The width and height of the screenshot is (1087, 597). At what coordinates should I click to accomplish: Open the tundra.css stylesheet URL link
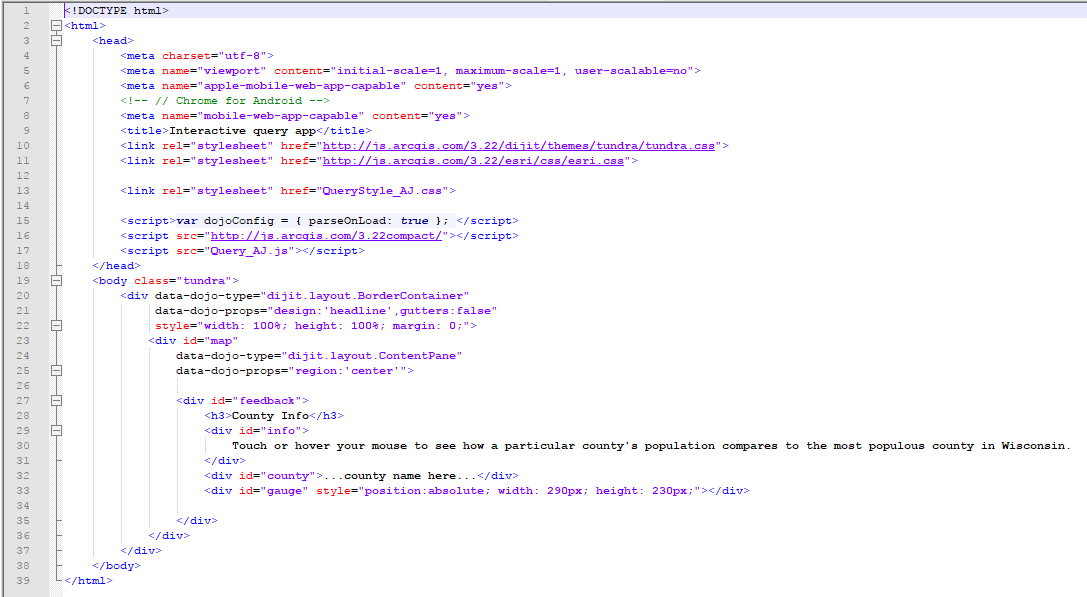click(x=519, y=146)
